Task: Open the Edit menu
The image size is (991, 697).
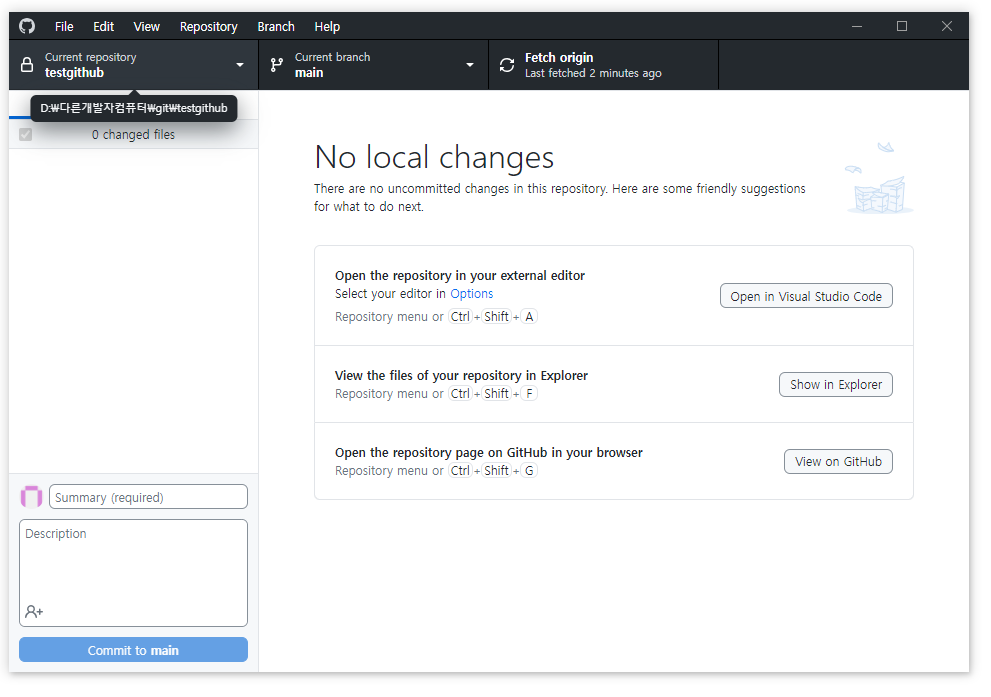Action: 104,27
